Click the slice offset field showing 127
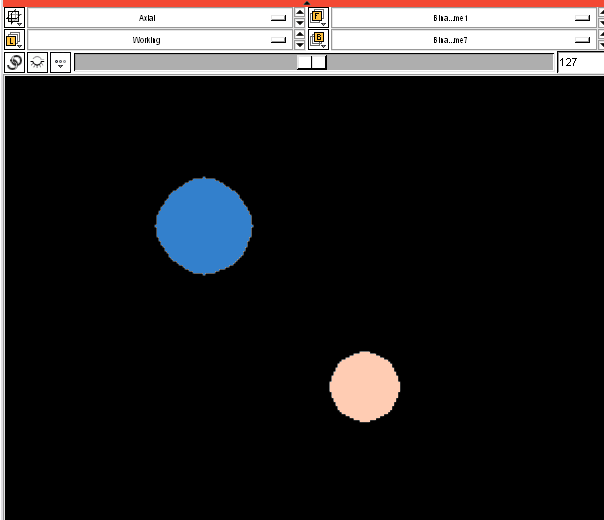 (x=579, y=62)
